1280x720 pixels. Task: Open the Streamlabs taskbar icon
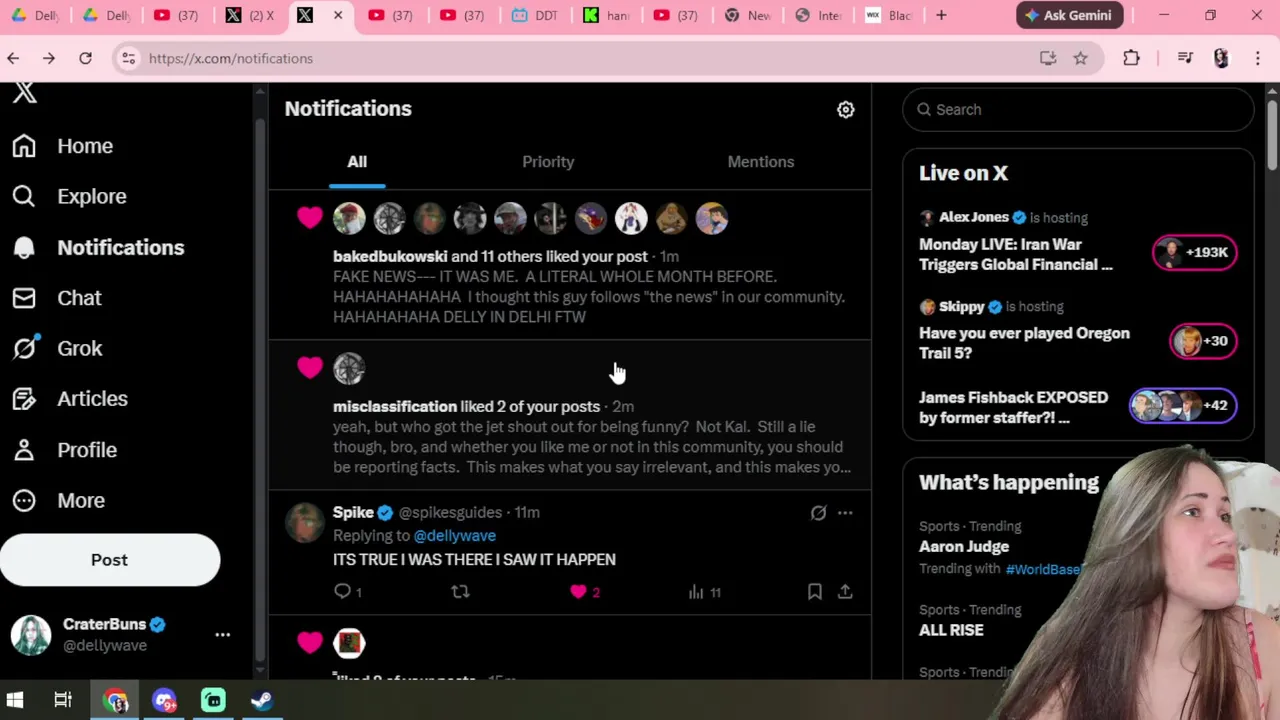pyautogui.click(x=214, y=700)
